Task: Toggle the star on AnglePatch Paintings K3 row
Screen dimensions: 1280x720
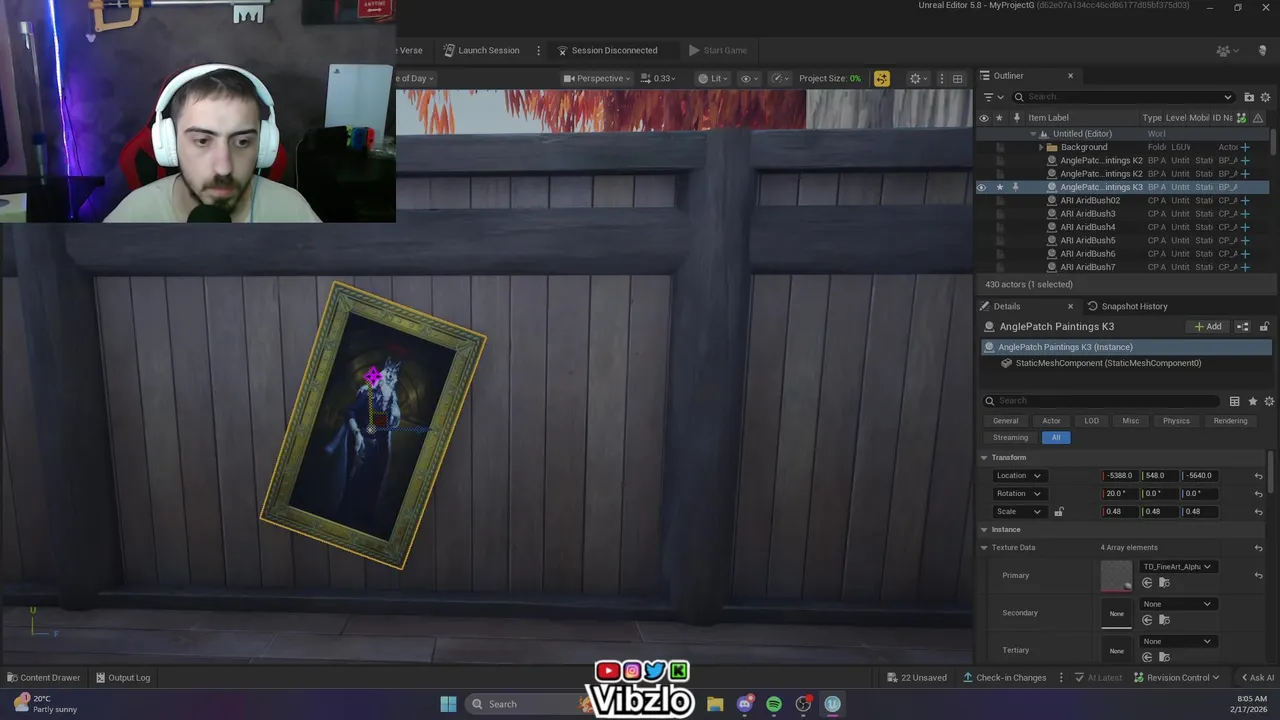Action: point(999,187)
